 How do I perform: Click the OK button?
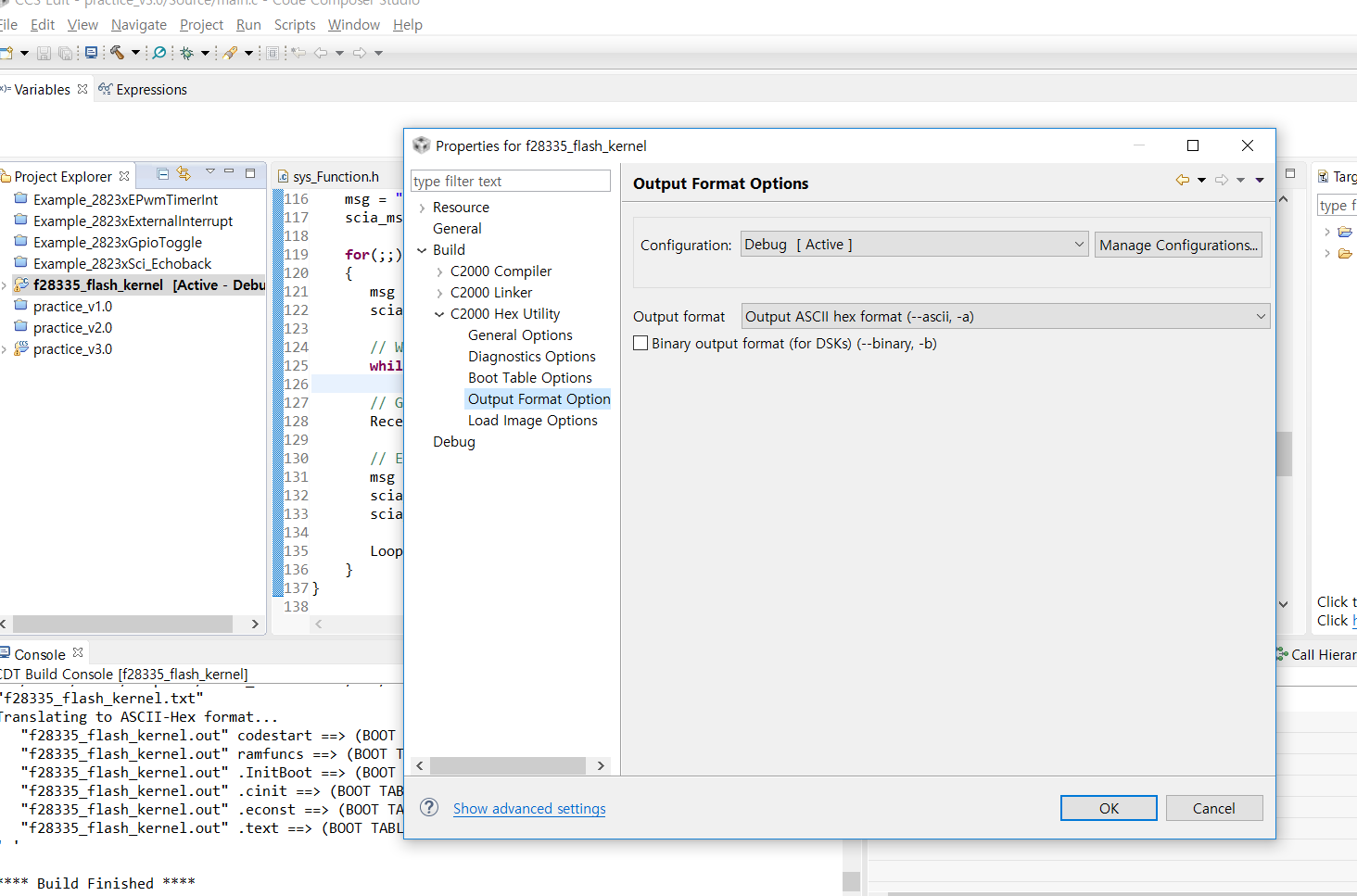[1109, 808]
